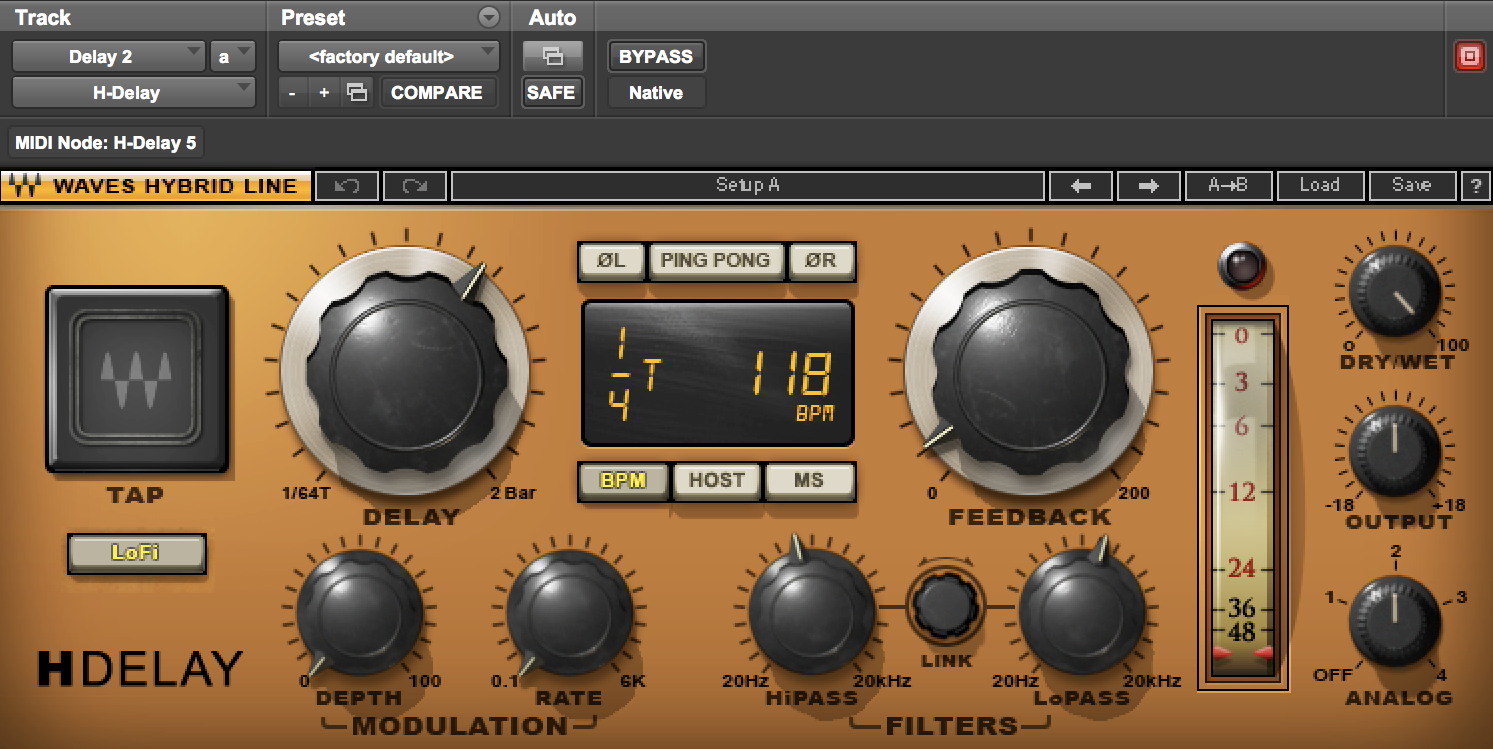
Task: Toggle the LoFi mode button
Action: coord(136,552)
